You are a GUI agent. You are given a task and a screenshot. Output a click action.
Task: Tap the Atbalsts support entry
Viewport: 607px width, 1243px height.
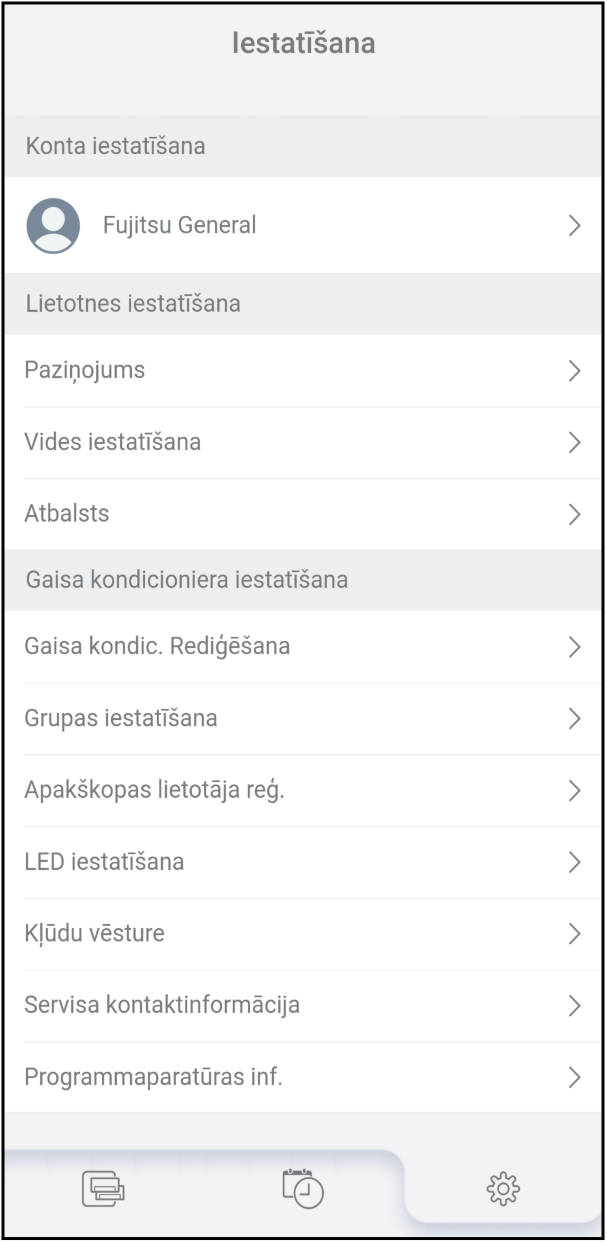67,514
